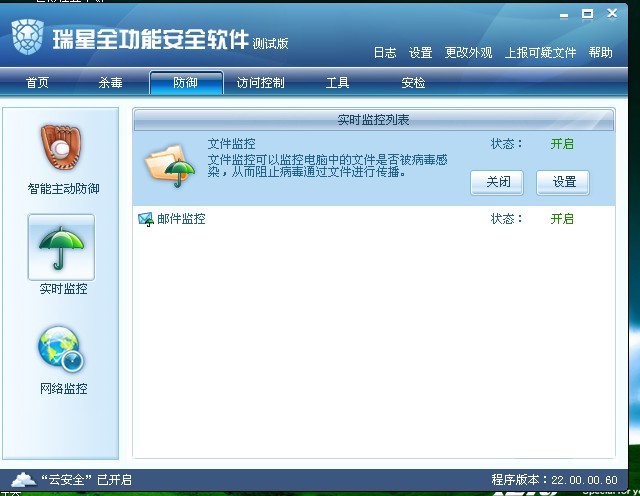Minimize the Rising window
The image size is (640, 496).
[564, 15]
